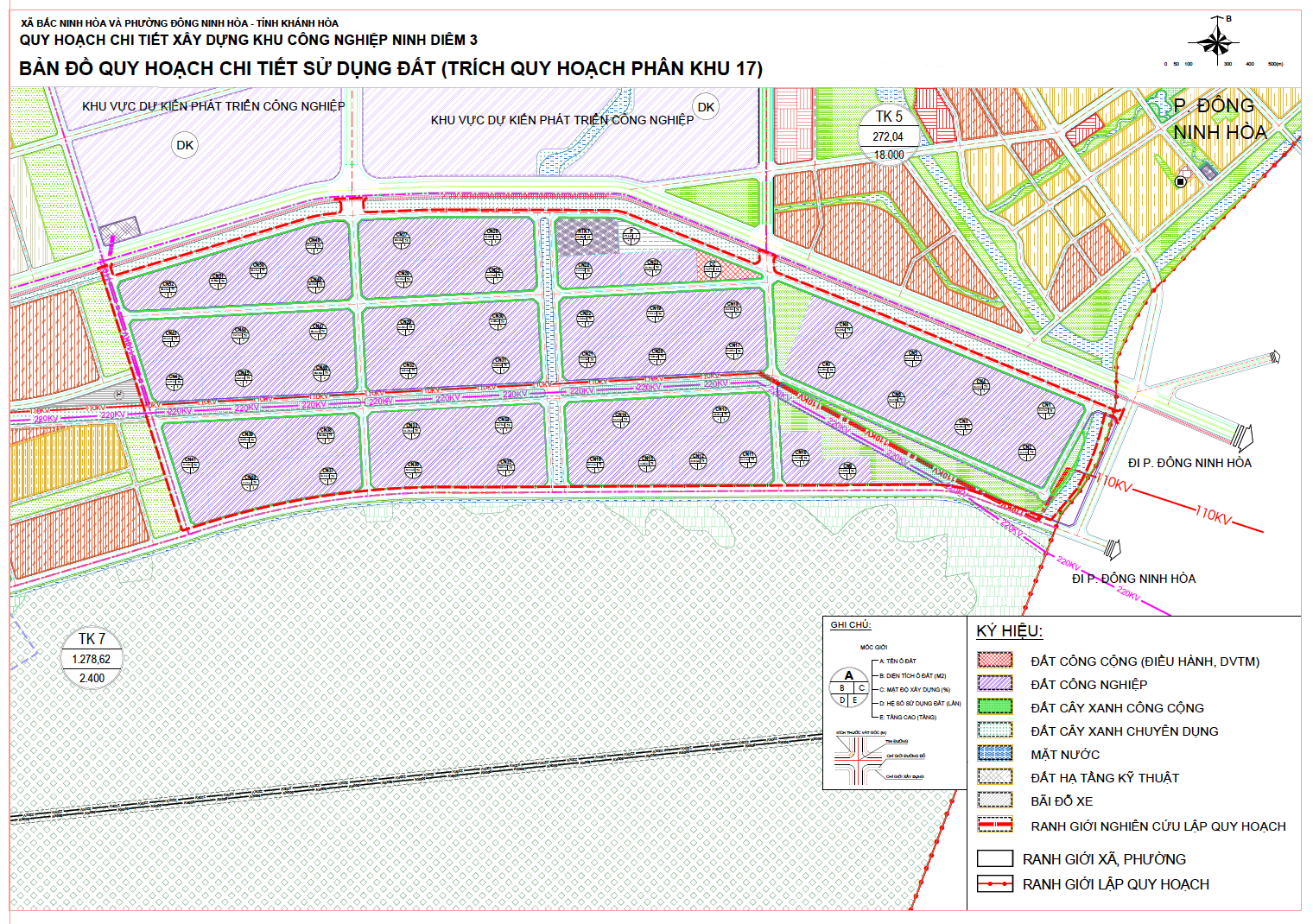Click the black ward center symbol near P. Đông Ninh Hòa
1313x924 pixels.
[x=1180, y=181]
